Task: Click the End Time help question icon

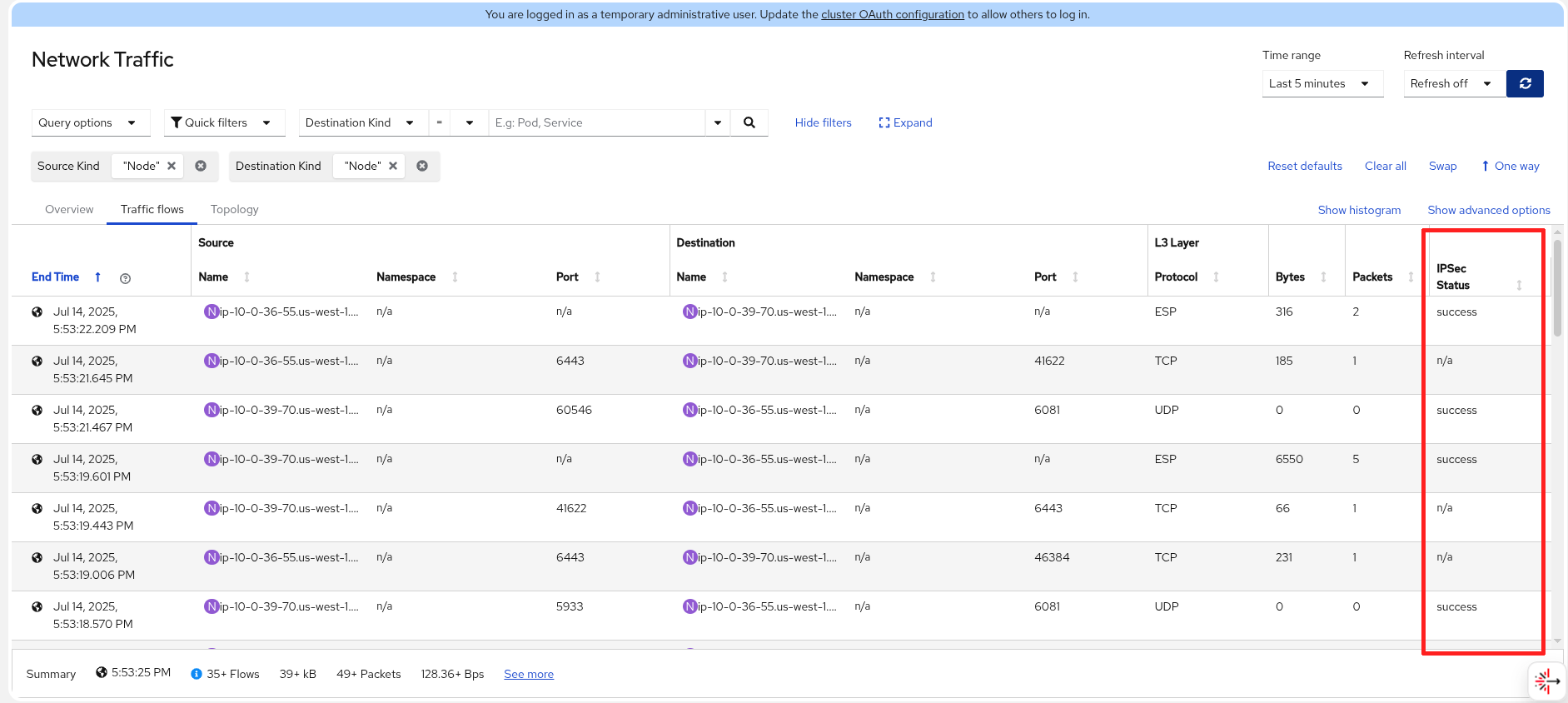Action: click(x=125, y=278)
